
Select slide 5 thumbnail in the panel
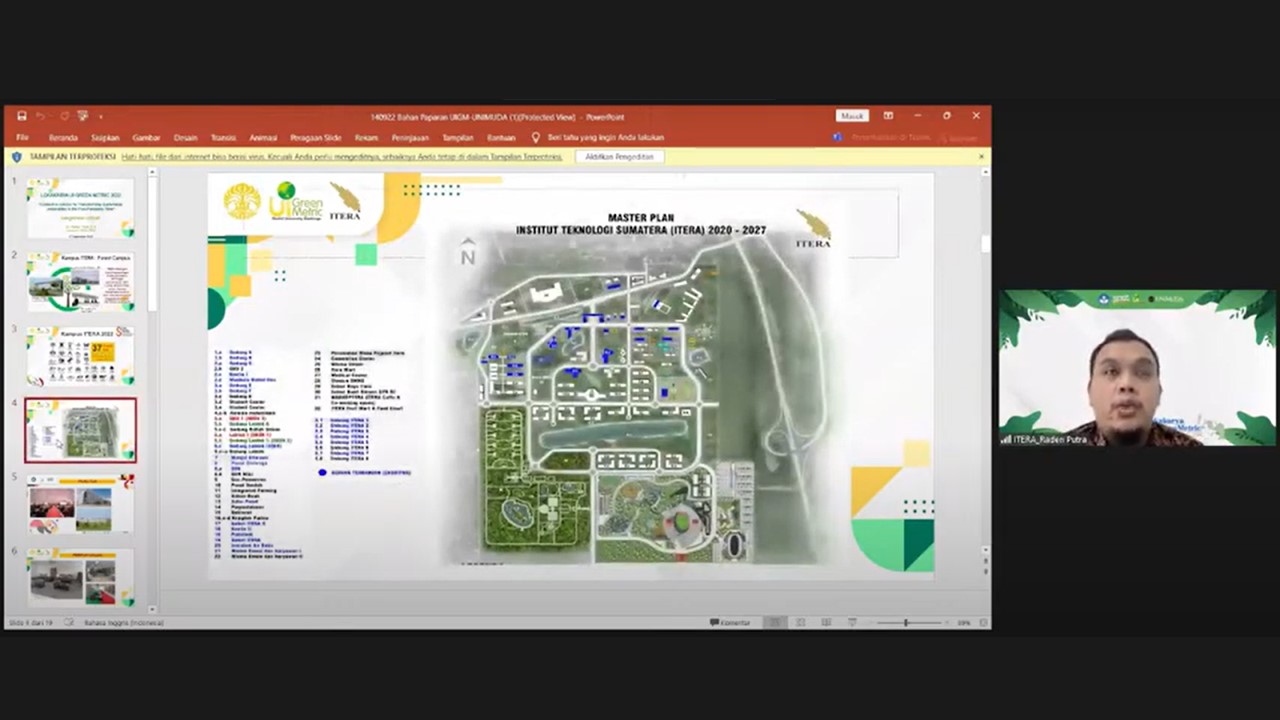point(80,504)
